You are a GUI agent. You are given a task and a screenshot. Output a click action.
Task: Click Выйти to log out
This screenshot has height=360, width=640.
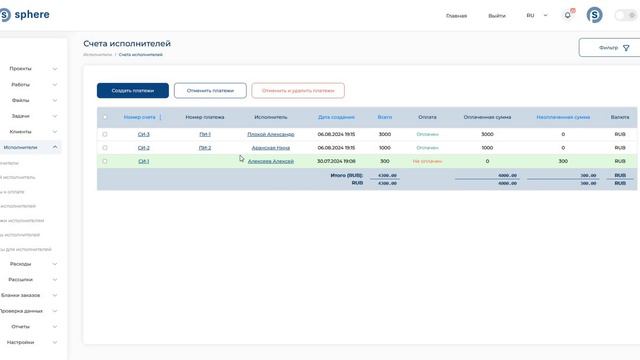(x=497, y=16)
